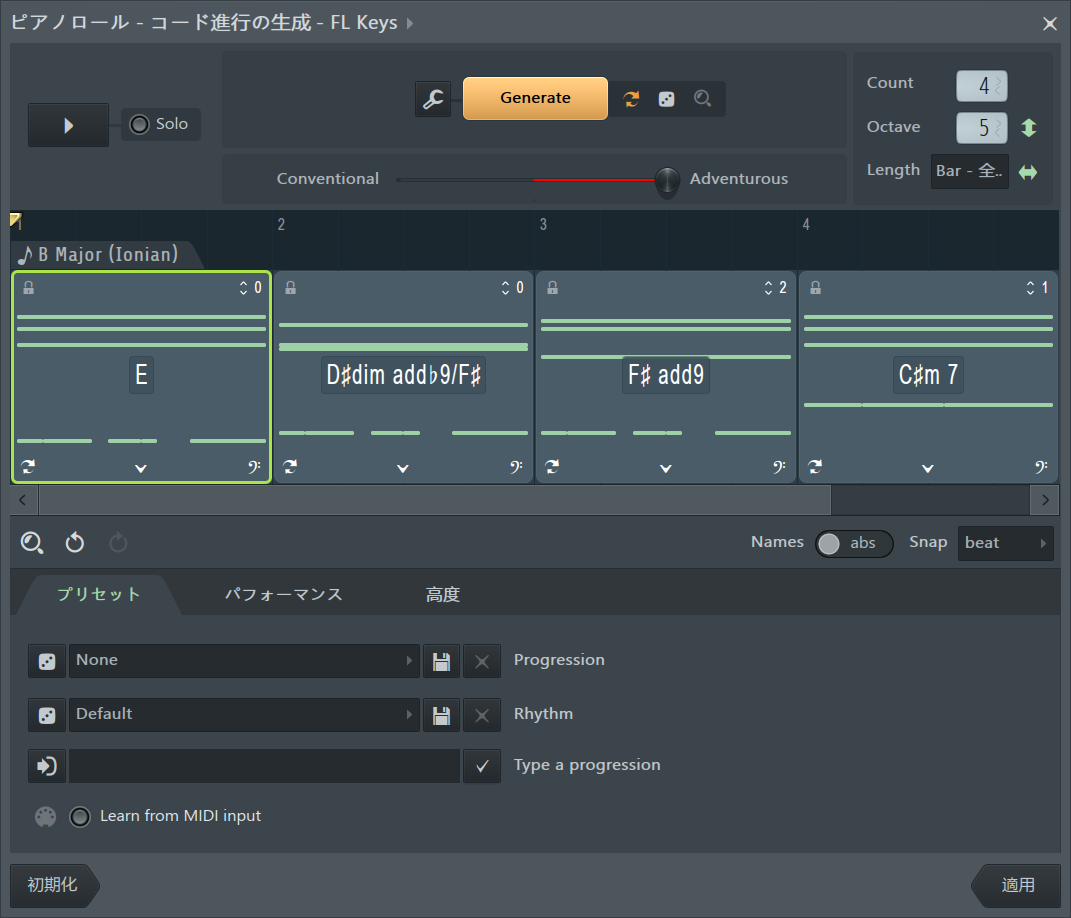Click the orange loop arrows icon near Generate
The height and width of the screenshot is (918, 1071).
click(631, 99)
